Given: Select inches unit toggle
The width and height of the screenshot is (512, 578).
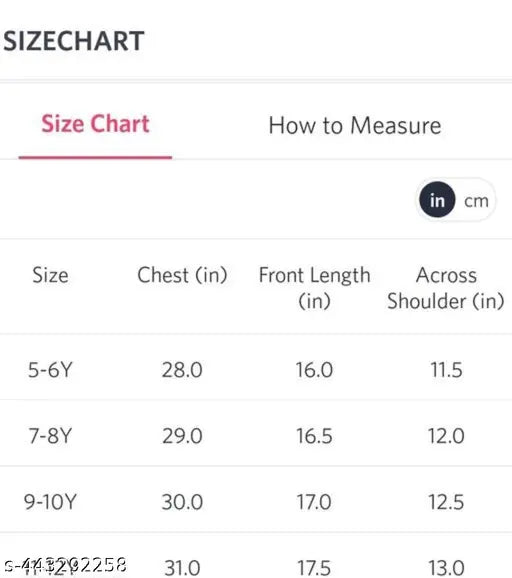Looking at the screenshot, I should (437, 200).
